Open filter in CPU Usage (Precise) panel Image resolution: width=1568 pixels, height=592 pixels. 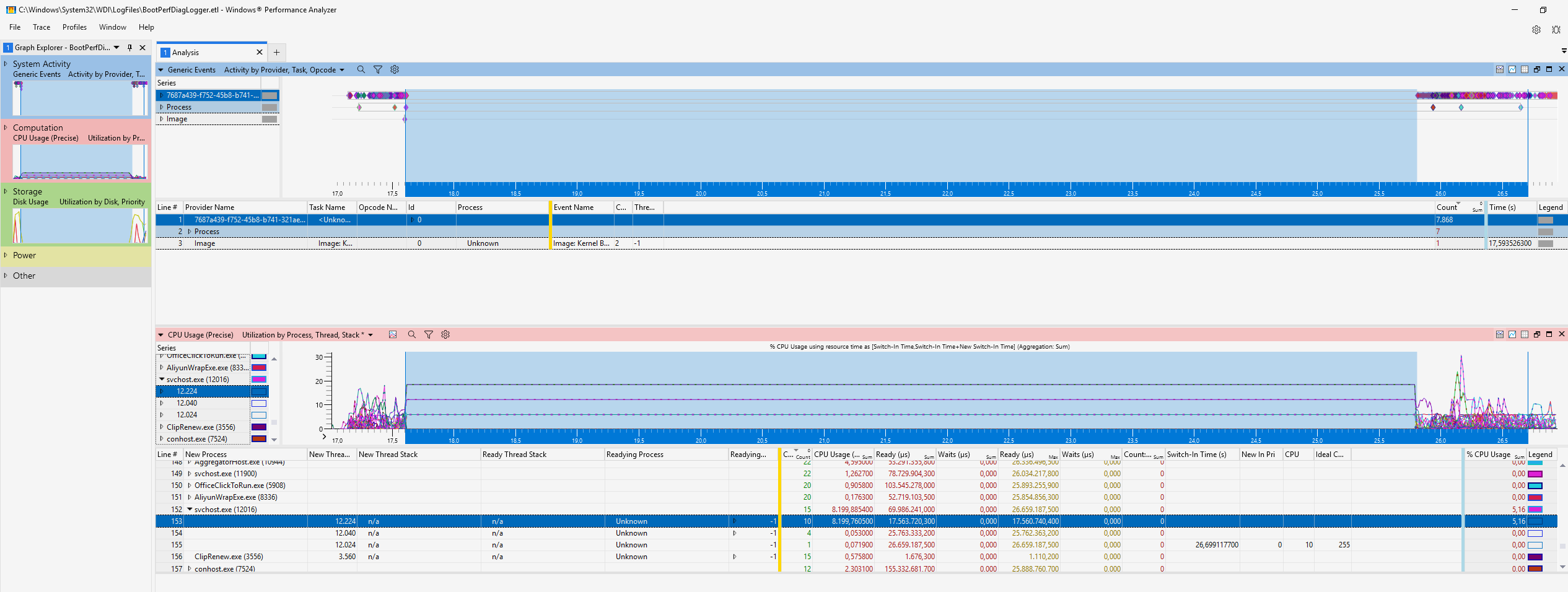[429, 334]
